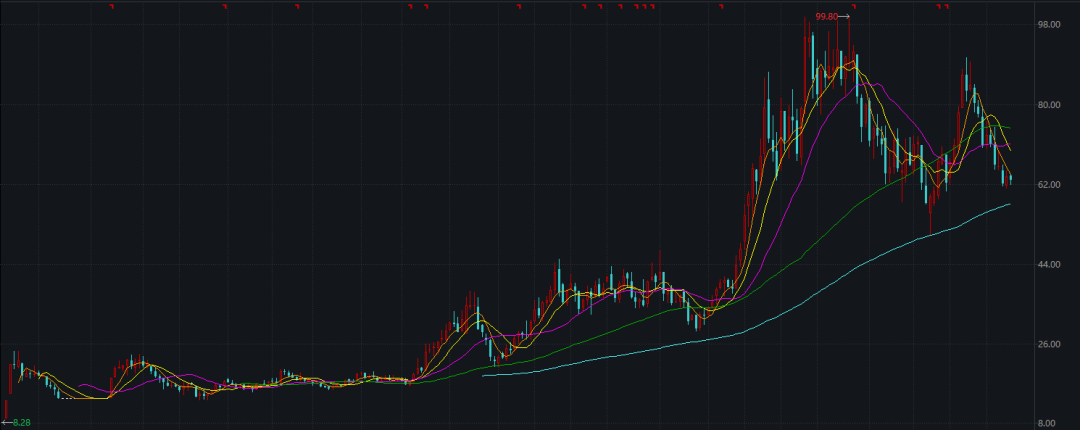Select the green moving average line's left end
The height and width of the screenshot is (430, 1080).
click(240, 385)
